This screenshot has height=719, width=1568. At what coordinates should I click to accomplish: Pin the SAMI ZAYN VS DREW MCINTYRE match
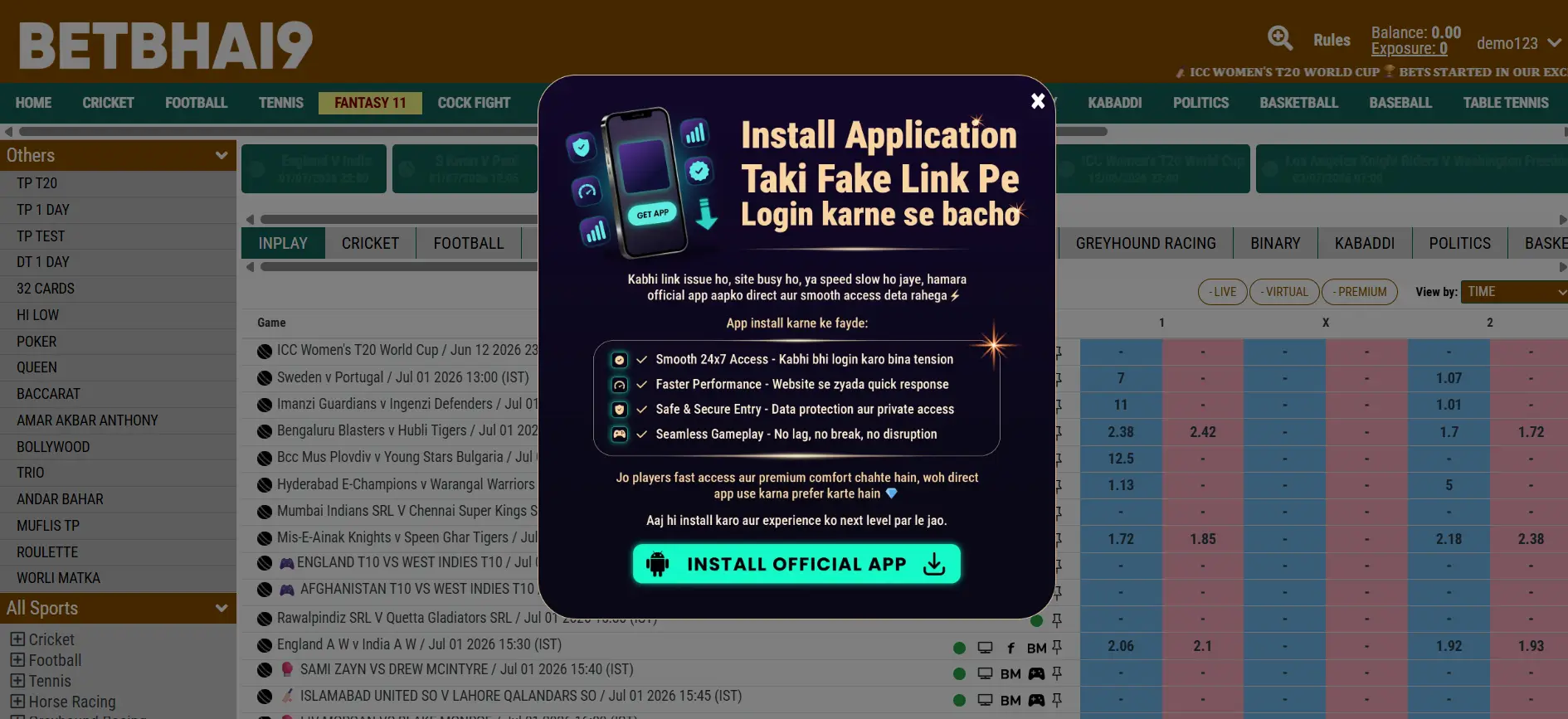point(1057,673)
